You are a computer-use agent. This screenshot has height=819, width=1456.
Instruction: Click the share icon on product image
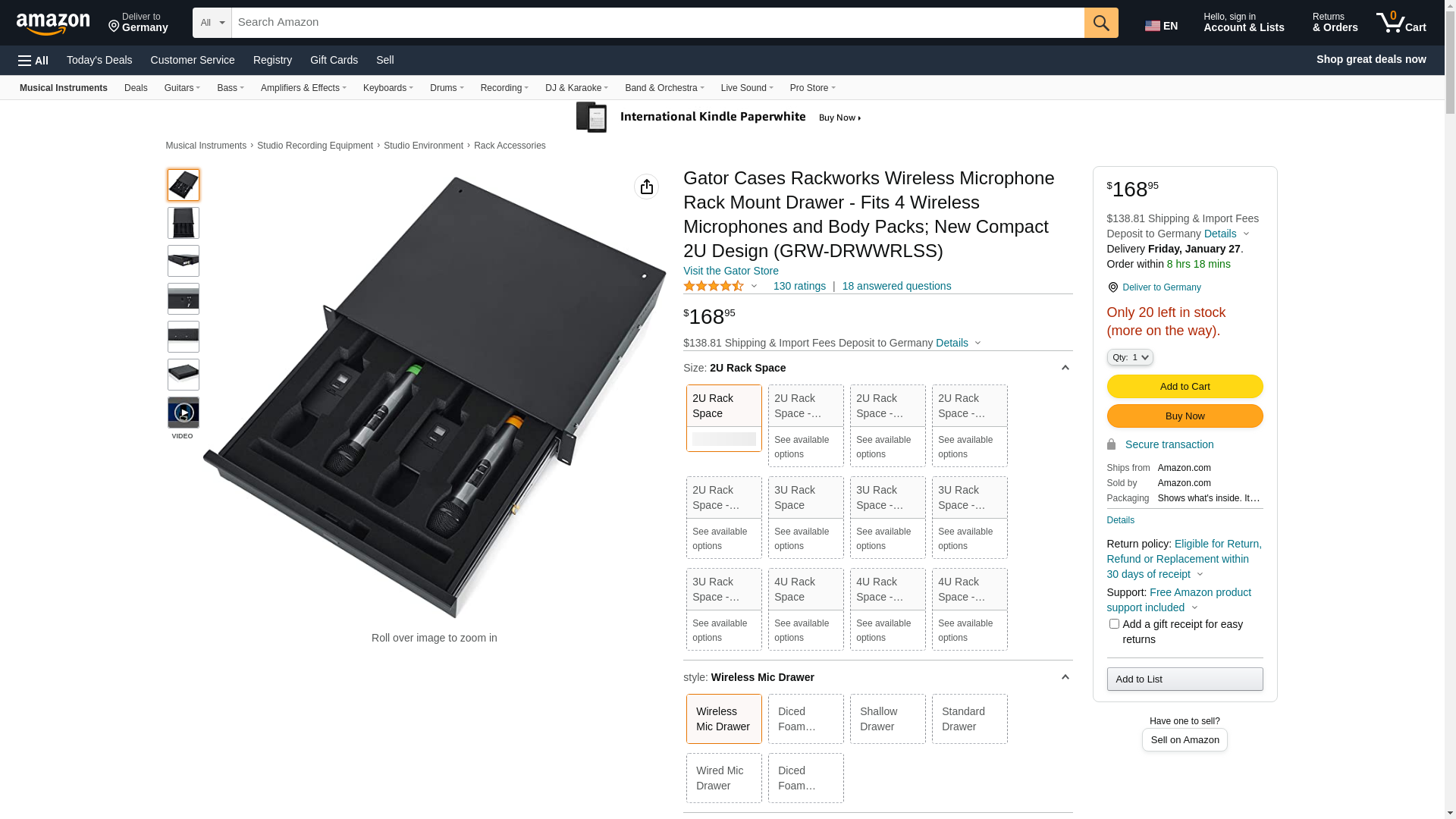tap(646, 187)
